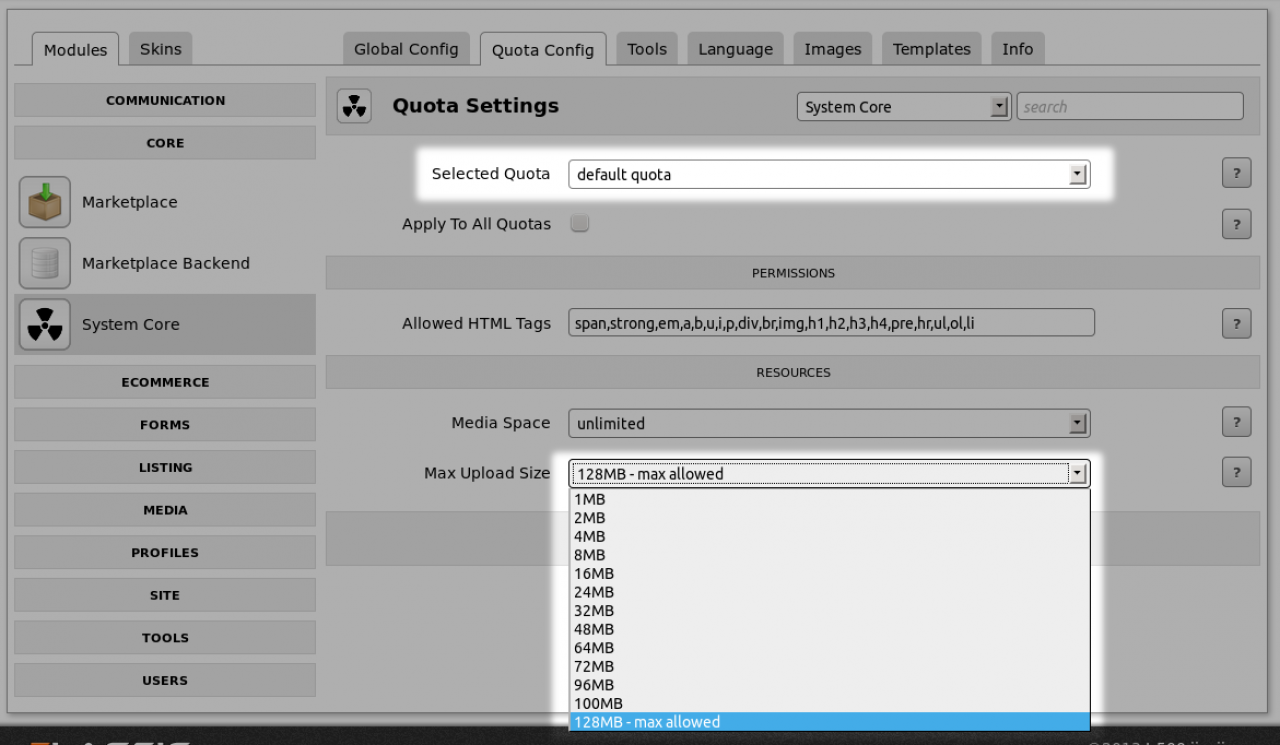Screen dimensions: 1280x745
Task: Click the Allowed HTML Tags text field
Action: 830,323
